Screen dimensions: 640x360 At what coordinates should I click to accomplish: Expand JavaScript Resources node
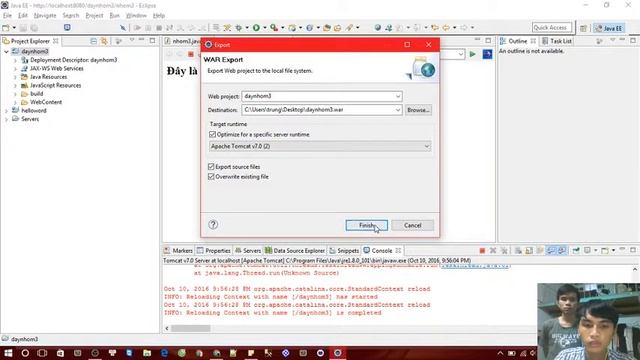pyautogui.click(x=15, y=85)
